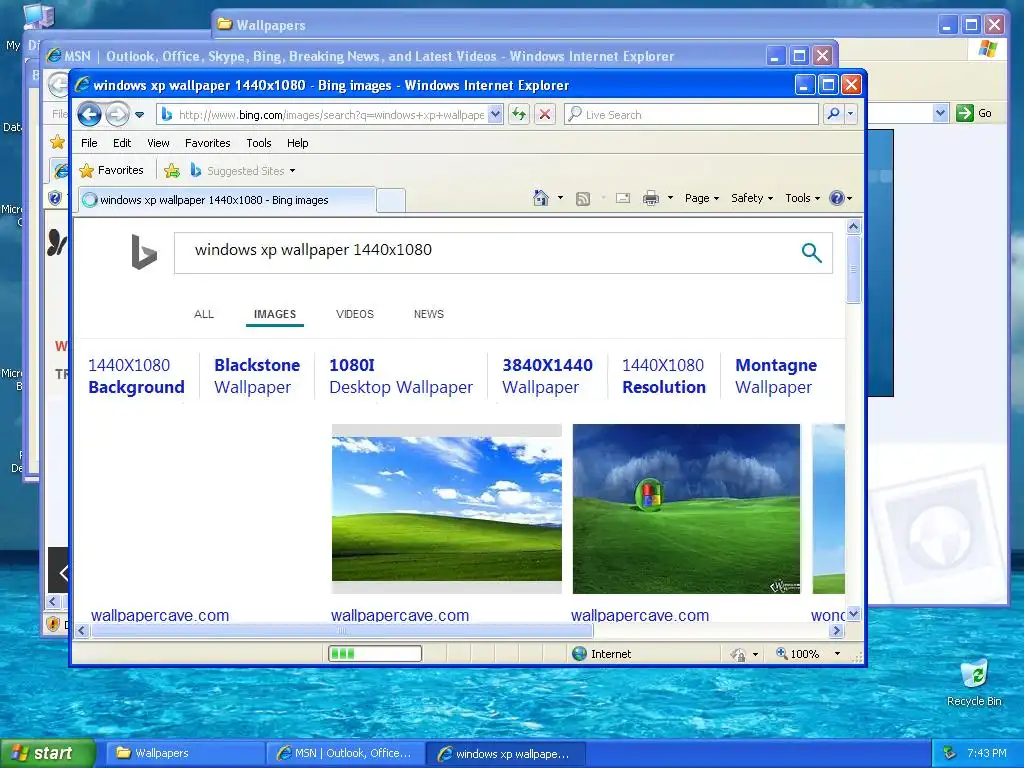The image size is (1024, 768).
Task: Stop loading with red X icon
Action: pos(545,115)
